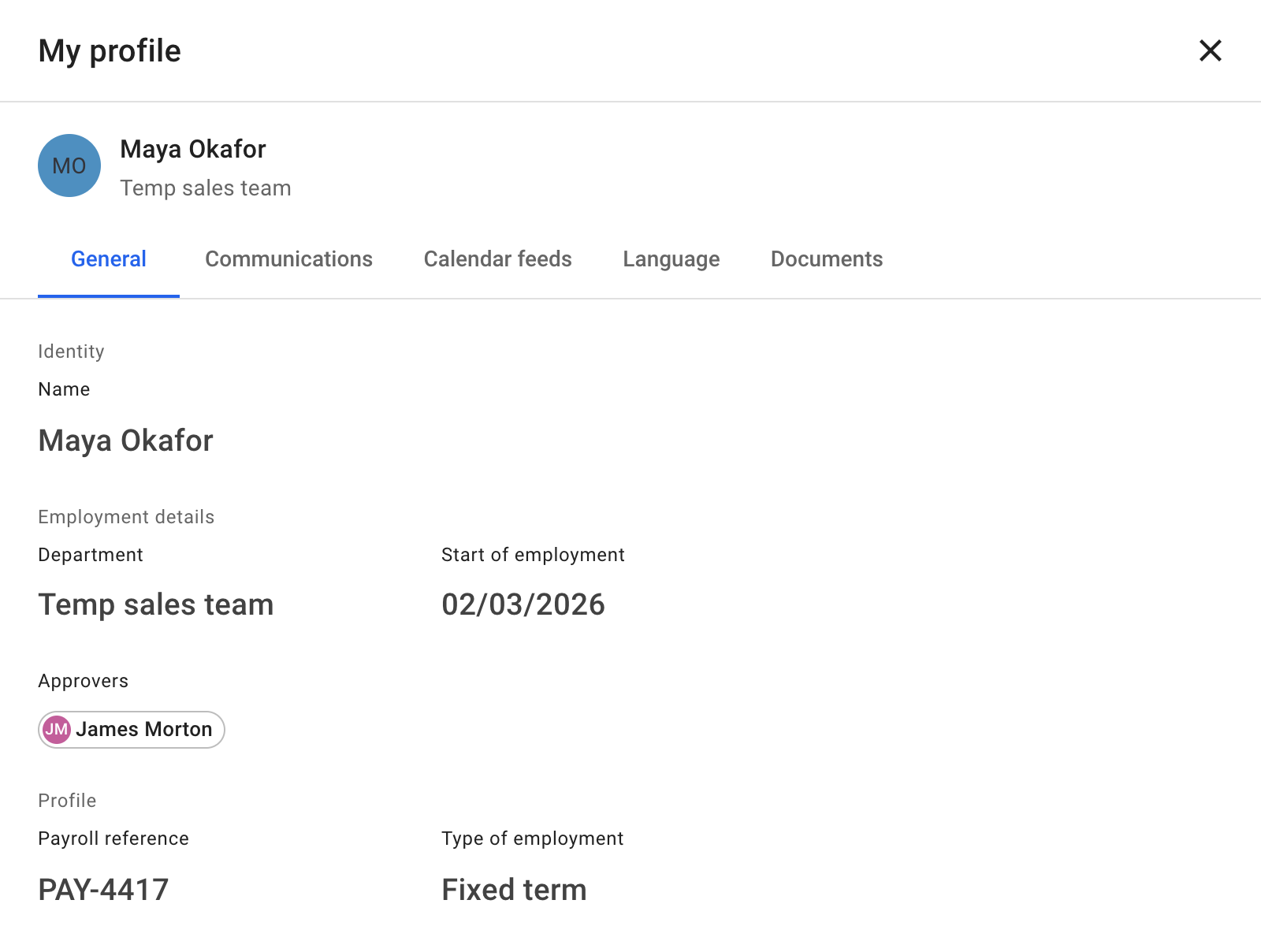Viewport: 1261px width, 952px height.
Task: Click the Temp sales team subtitle under the name
Action: [x=206, y=188]
